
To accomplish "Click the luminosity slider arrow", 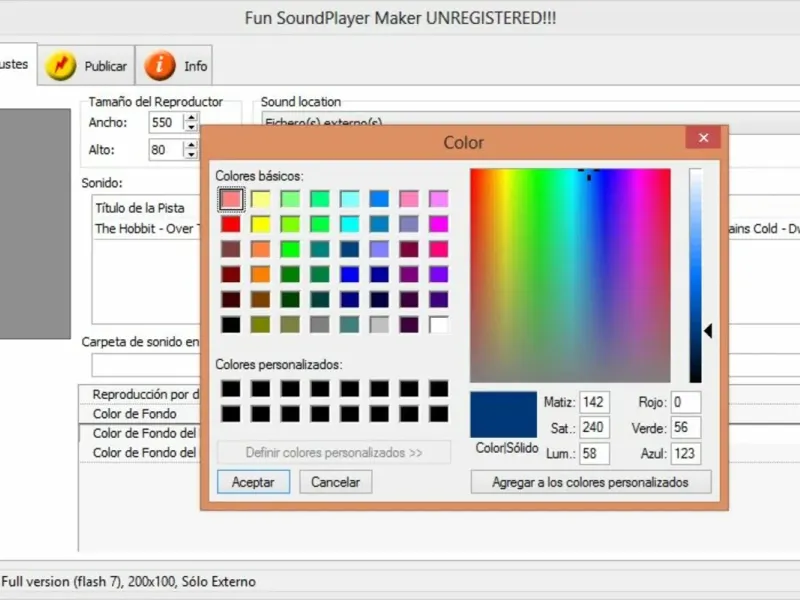I will pyautogui.click(x=708, y=331).
